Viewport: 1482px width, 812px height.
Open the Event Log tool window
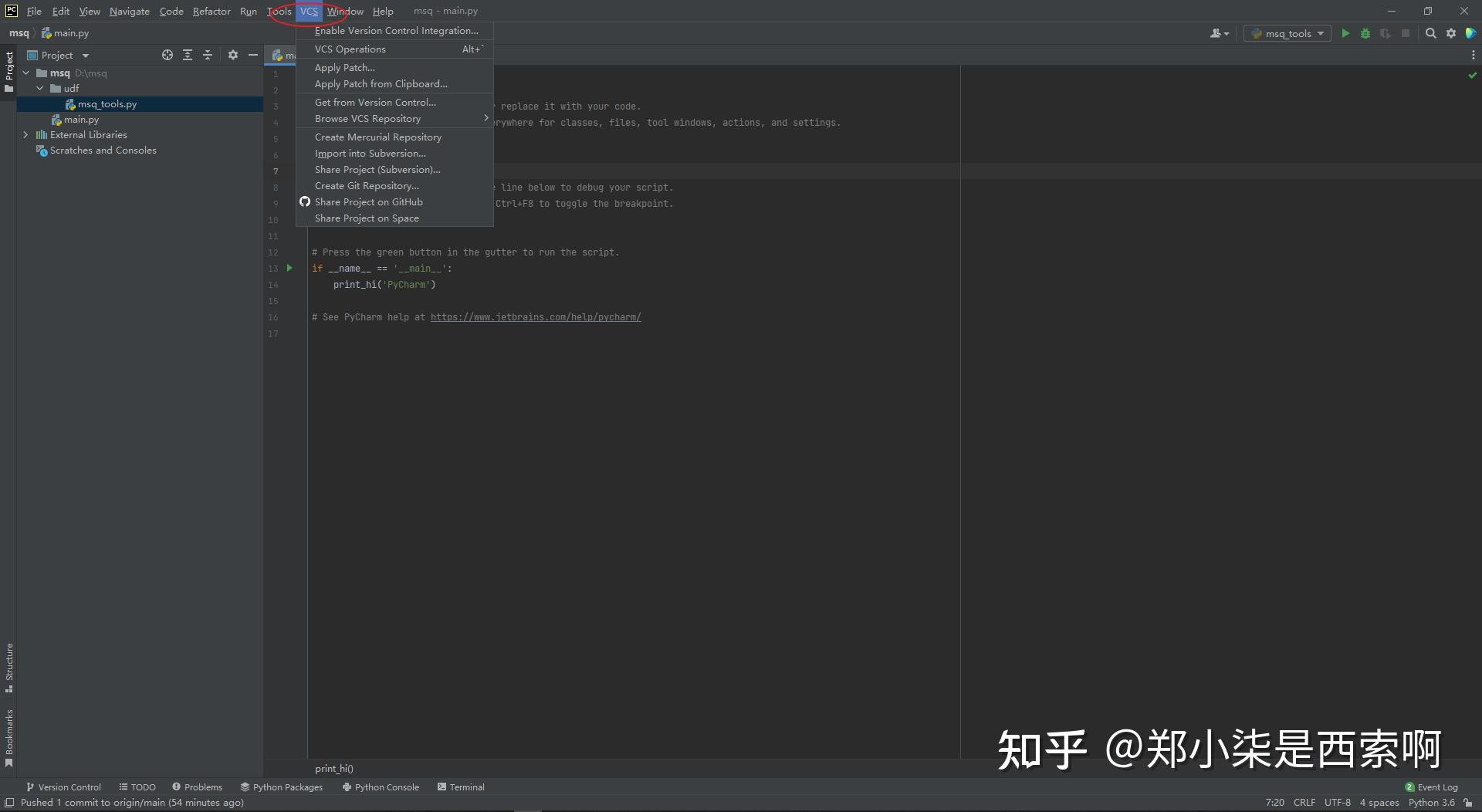tap(1436, 787)
